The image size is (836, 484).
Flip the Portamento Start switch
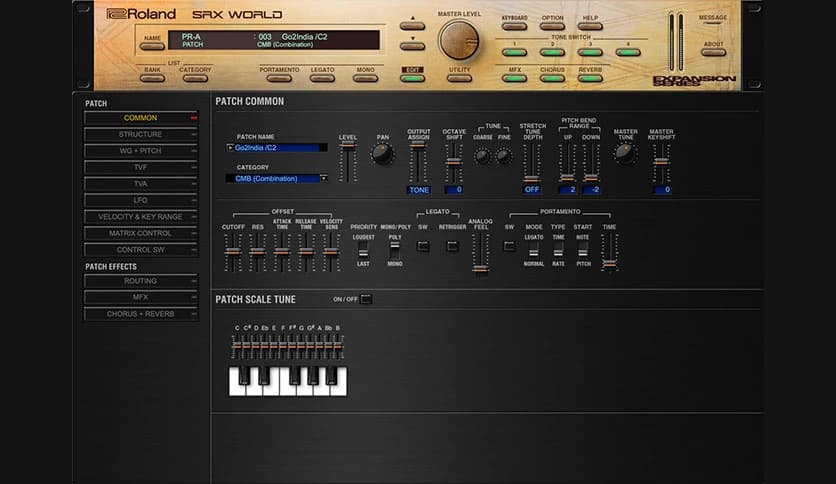(x=583, y=250)
